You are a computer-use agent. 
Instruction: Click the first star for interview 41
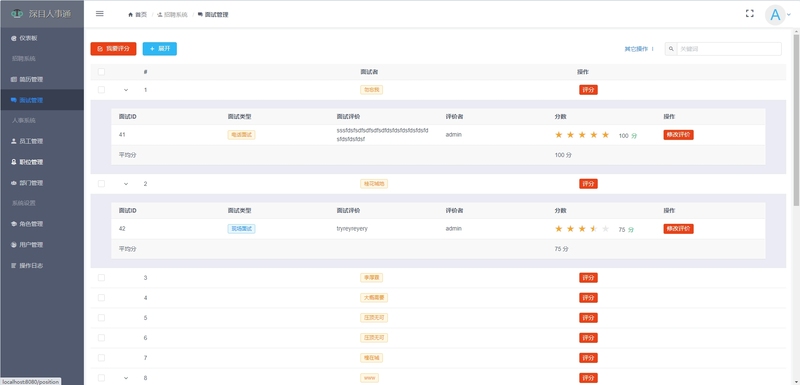coord(559,135)
